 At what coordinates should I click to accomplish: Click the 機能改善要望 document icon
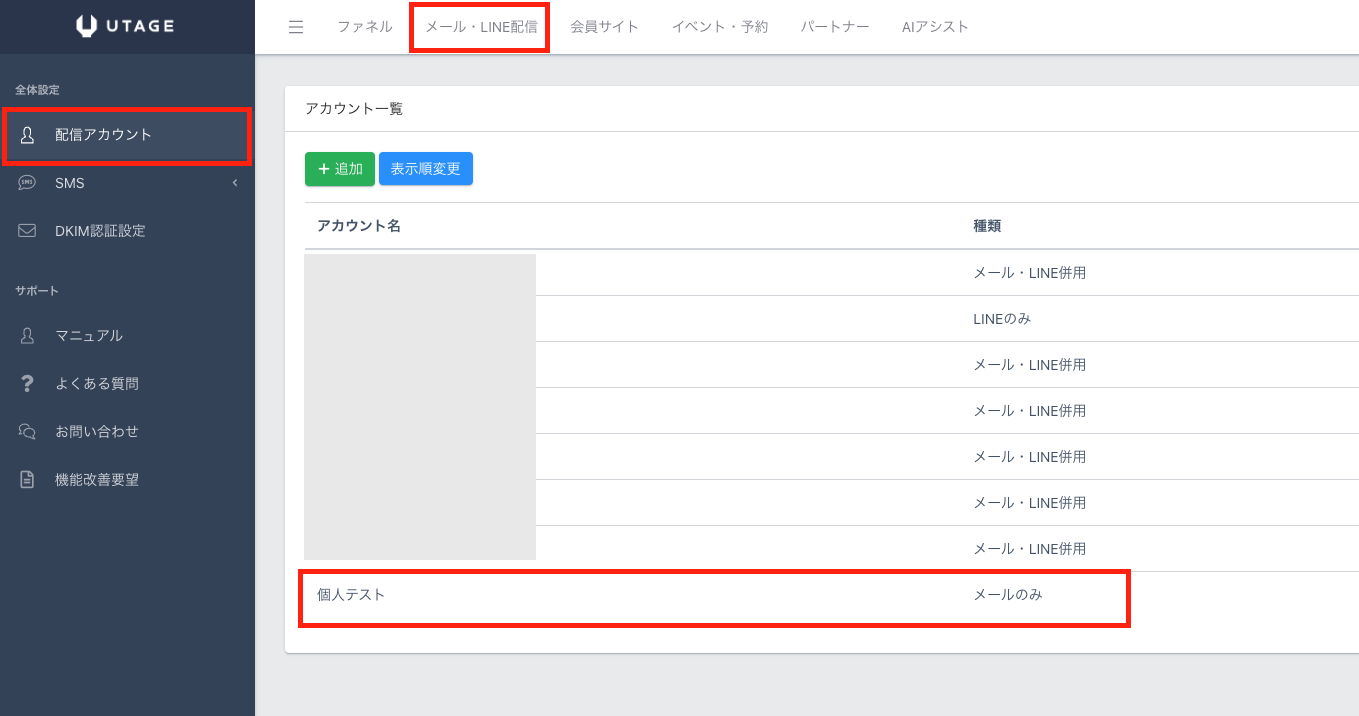[x=28, y=480]
